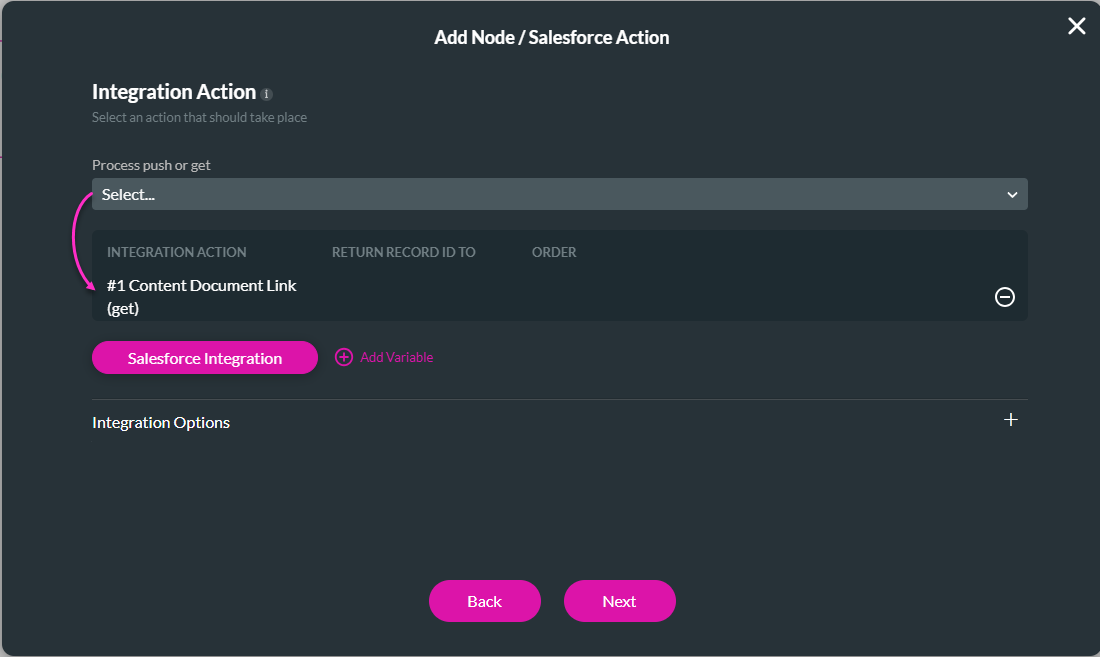This screenshot has height=657, width=1100.
Task: Select the #1 Content Document Link row
Action: (x=559, y=297)
